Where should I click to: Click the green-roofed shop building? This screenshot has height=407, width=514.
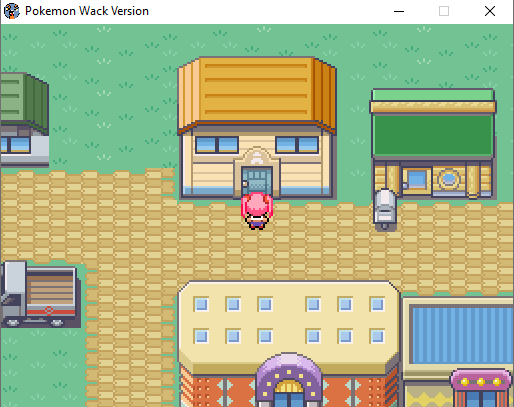pyautogui.click(x=433, y=144)
